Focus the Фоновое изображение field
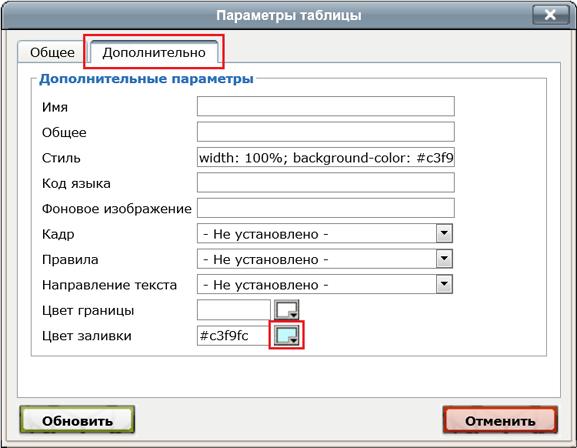The width and height of the screenshot is (577, 448). pyautogui.click(x=326, y=208)
